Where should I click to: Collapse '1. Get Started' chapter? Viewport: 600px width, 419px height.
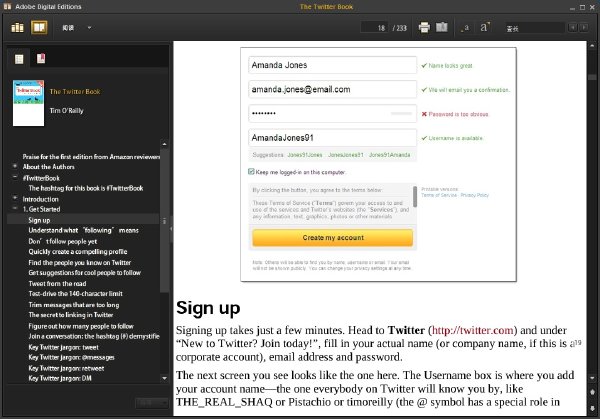[x=15, y=209]
